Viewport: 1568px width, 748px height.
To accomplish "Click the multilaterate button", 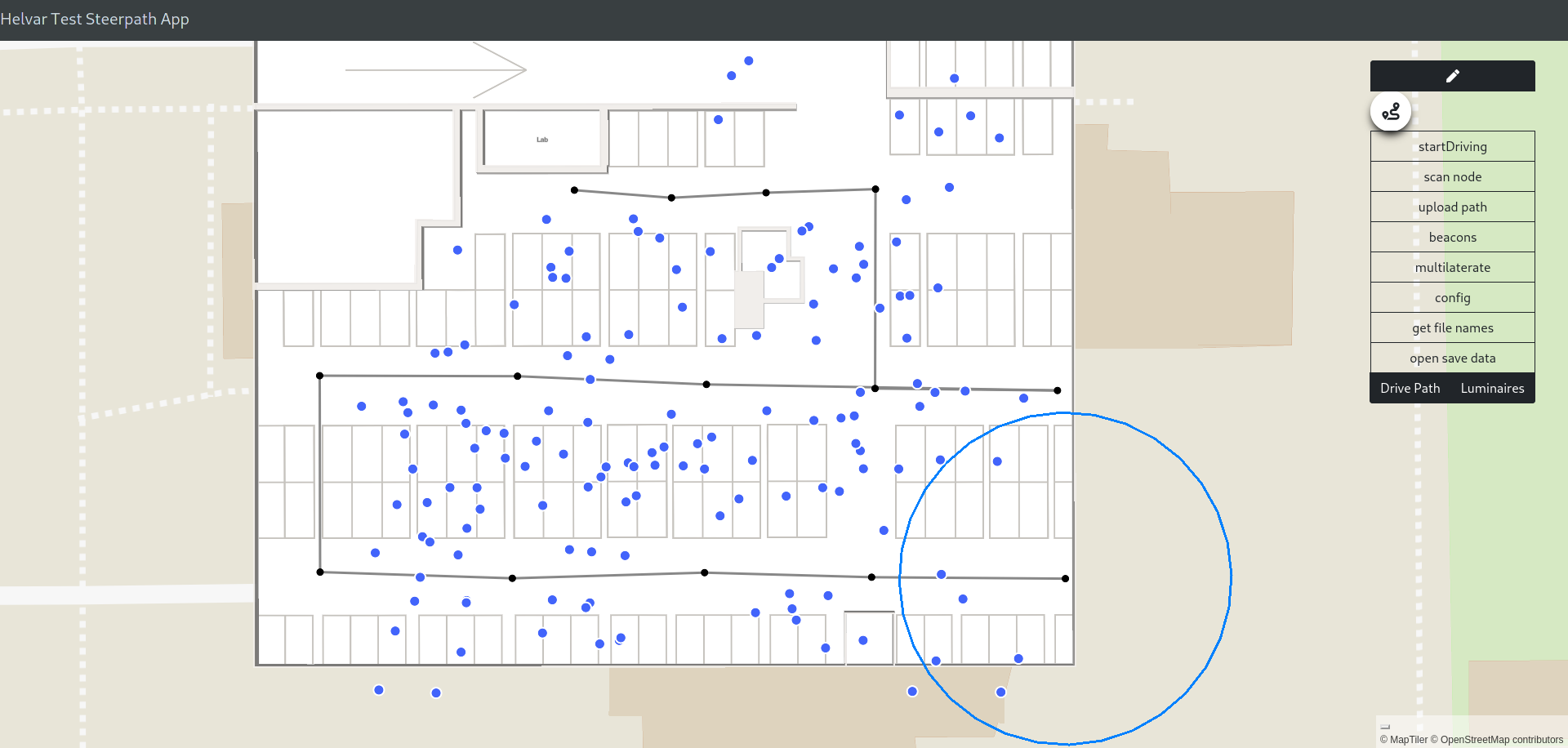I will point(1452,267).
